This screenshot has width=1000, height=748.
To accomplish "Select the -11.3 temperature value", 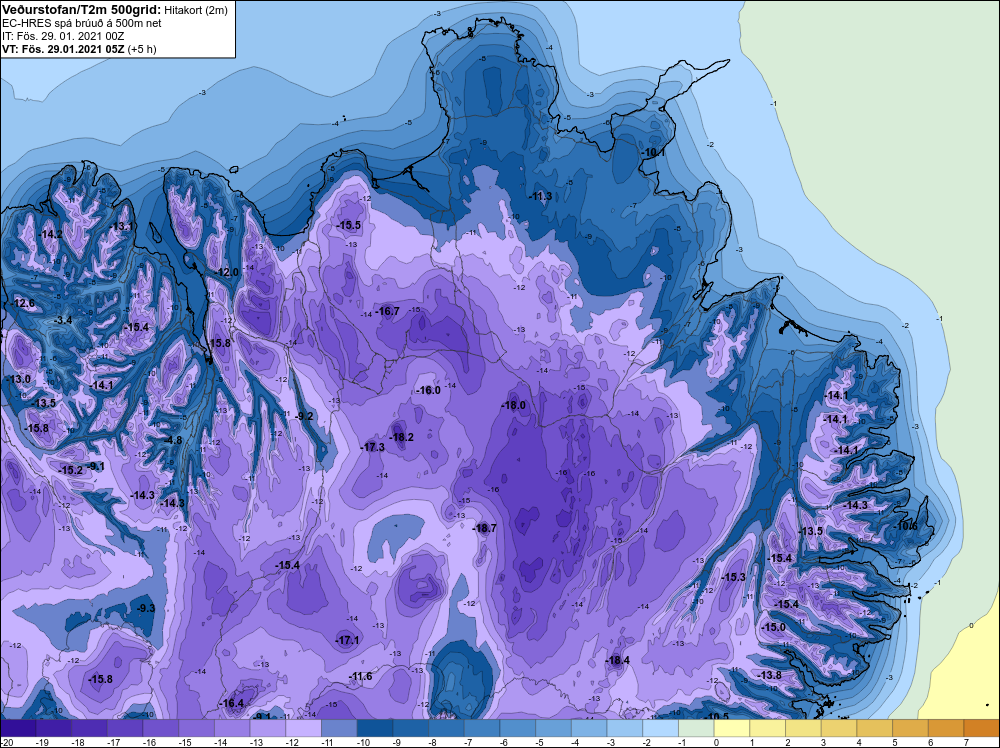I will click(x=540, y=196).
